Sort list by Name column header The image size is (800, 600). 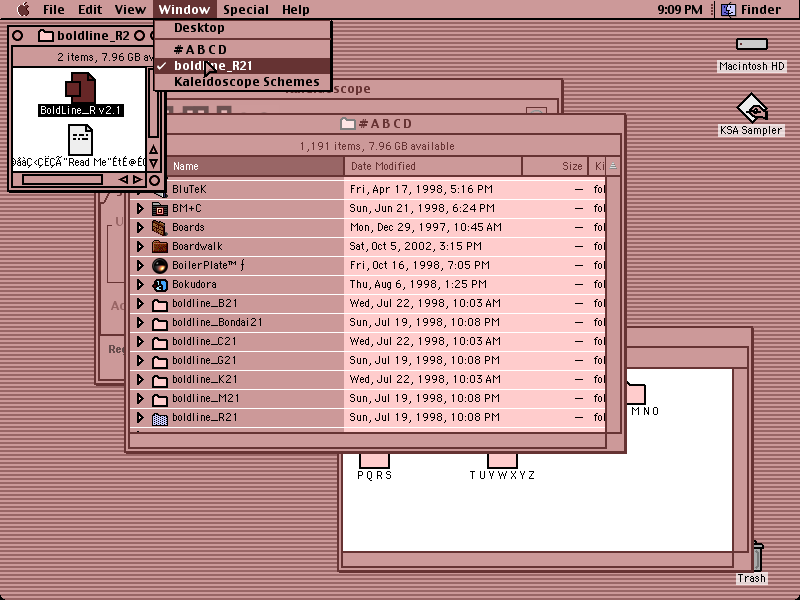tap(255, 166)
